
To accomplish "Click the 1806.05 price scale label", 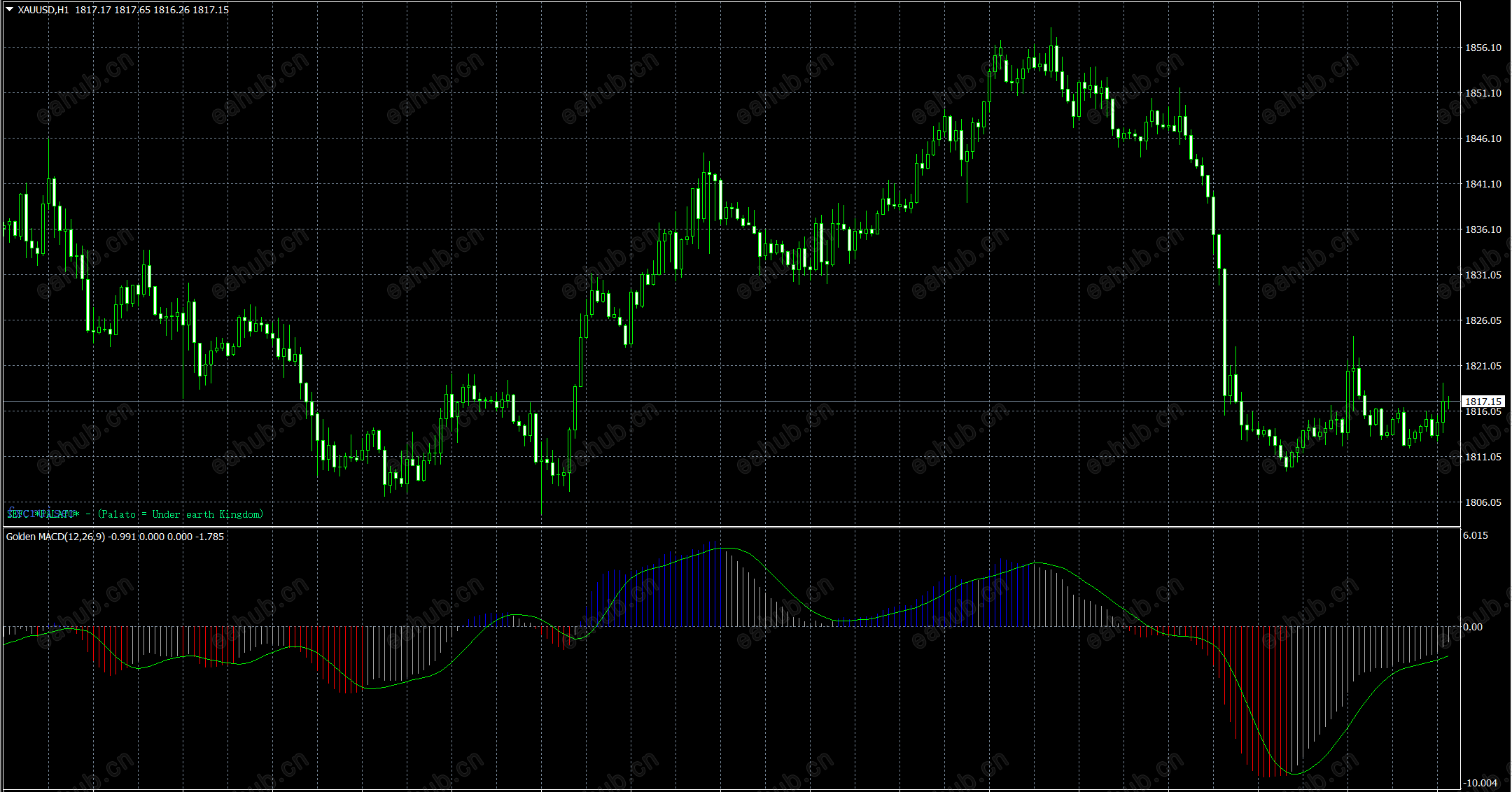I will coord(1483,502).
